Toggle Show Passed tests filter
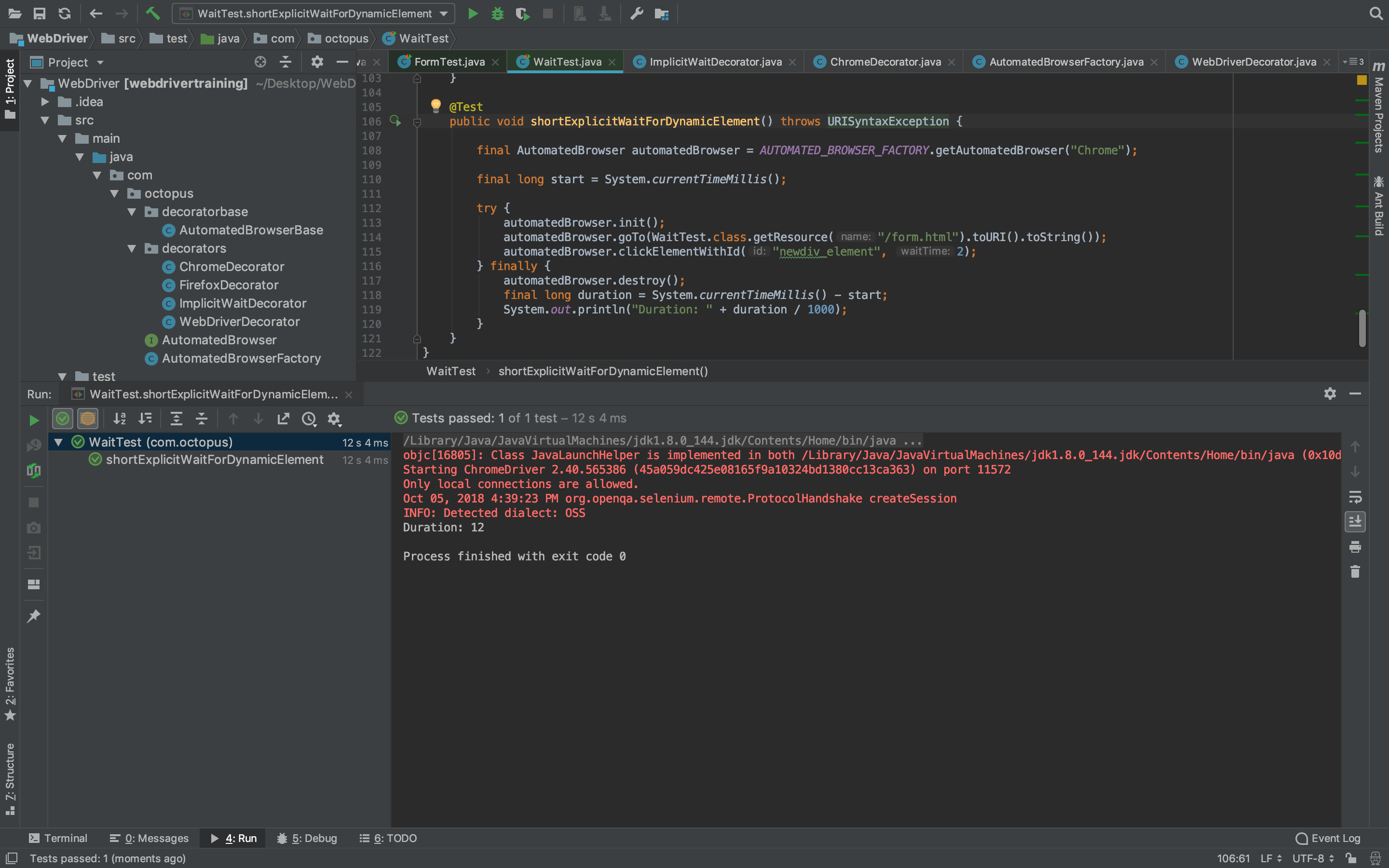The height and width of the screenshot is (868, 1389). point(63,419)
